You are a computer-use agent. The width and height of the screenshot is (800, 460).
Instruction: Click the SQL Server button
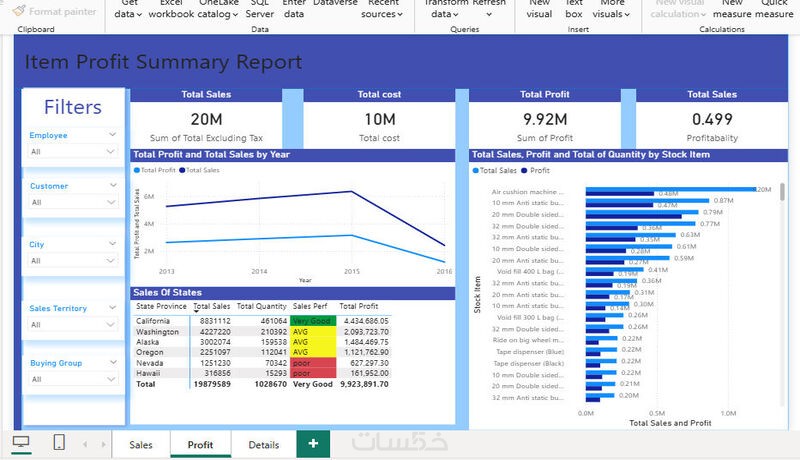coord(259,9)
